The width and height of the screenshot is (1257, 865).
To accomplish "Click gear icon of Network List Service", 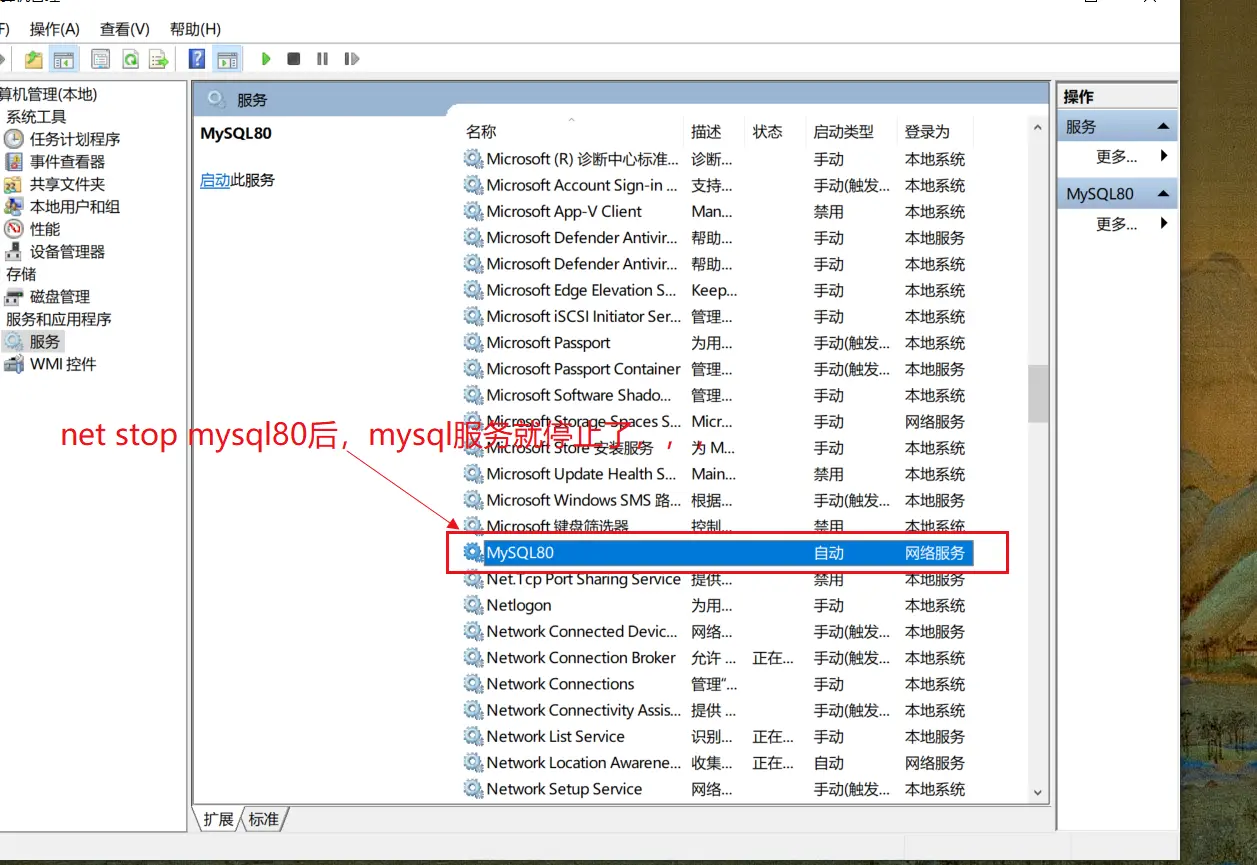I will (473, 736).
